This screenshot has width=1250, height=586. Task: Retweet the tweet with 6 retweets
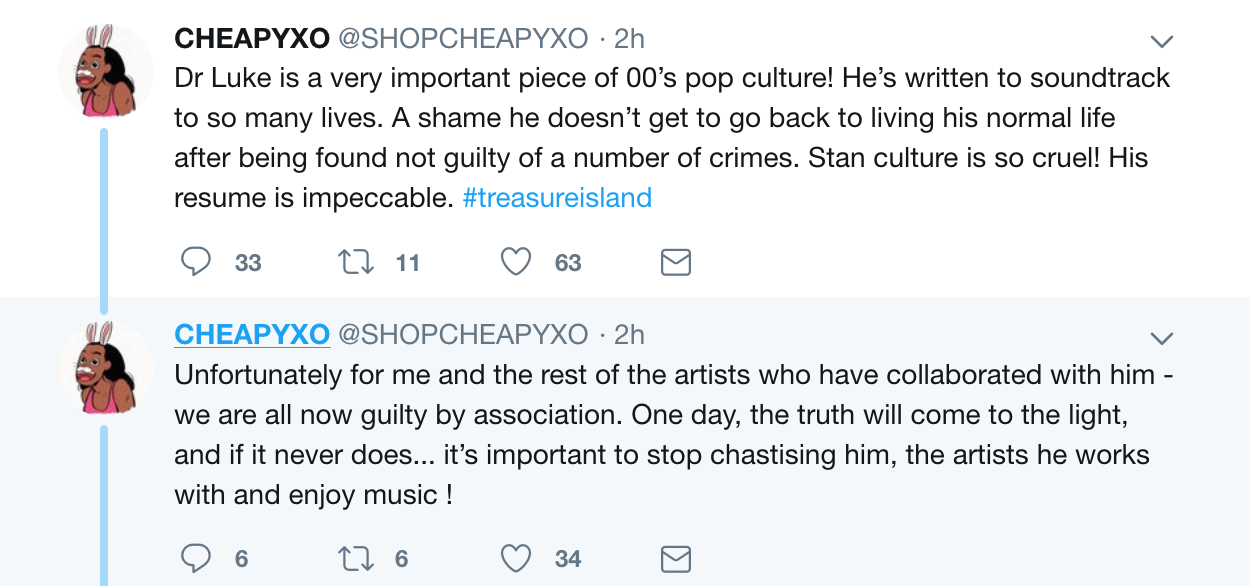pyautogui.click(x=354, y=558)
